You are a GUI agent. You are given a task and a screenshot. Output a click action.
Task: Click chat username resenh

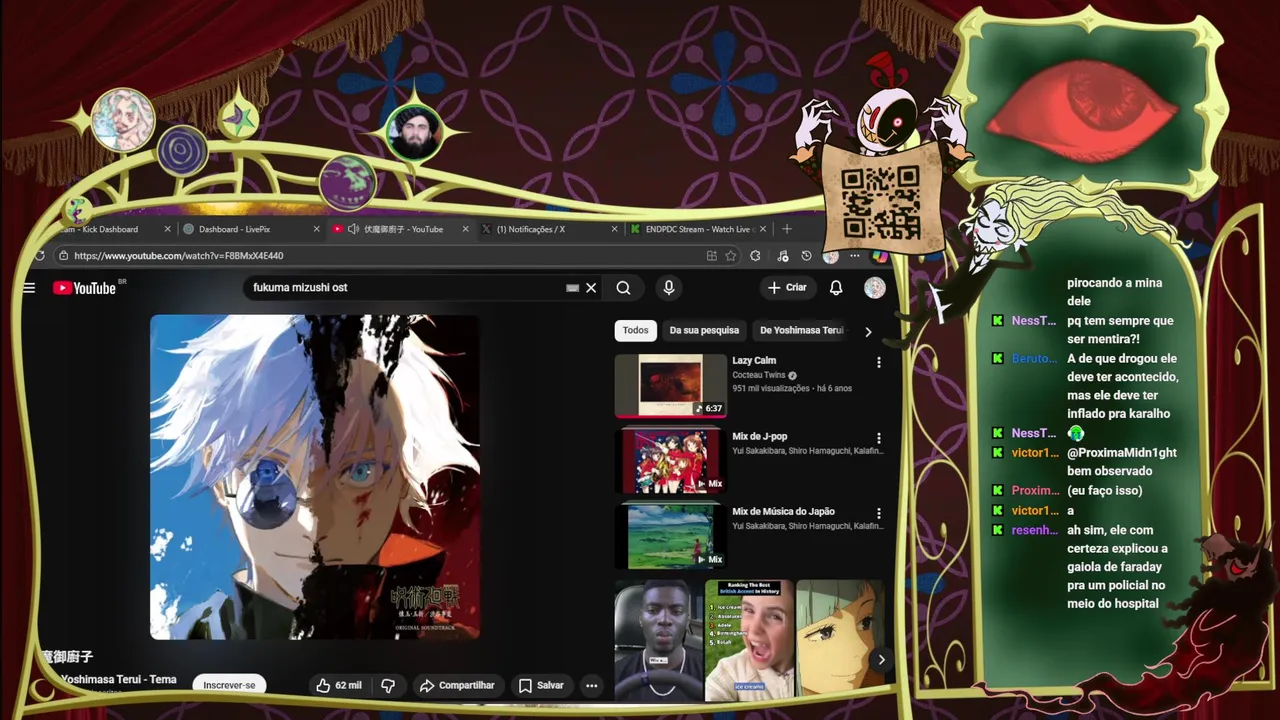click(1033, 530)
